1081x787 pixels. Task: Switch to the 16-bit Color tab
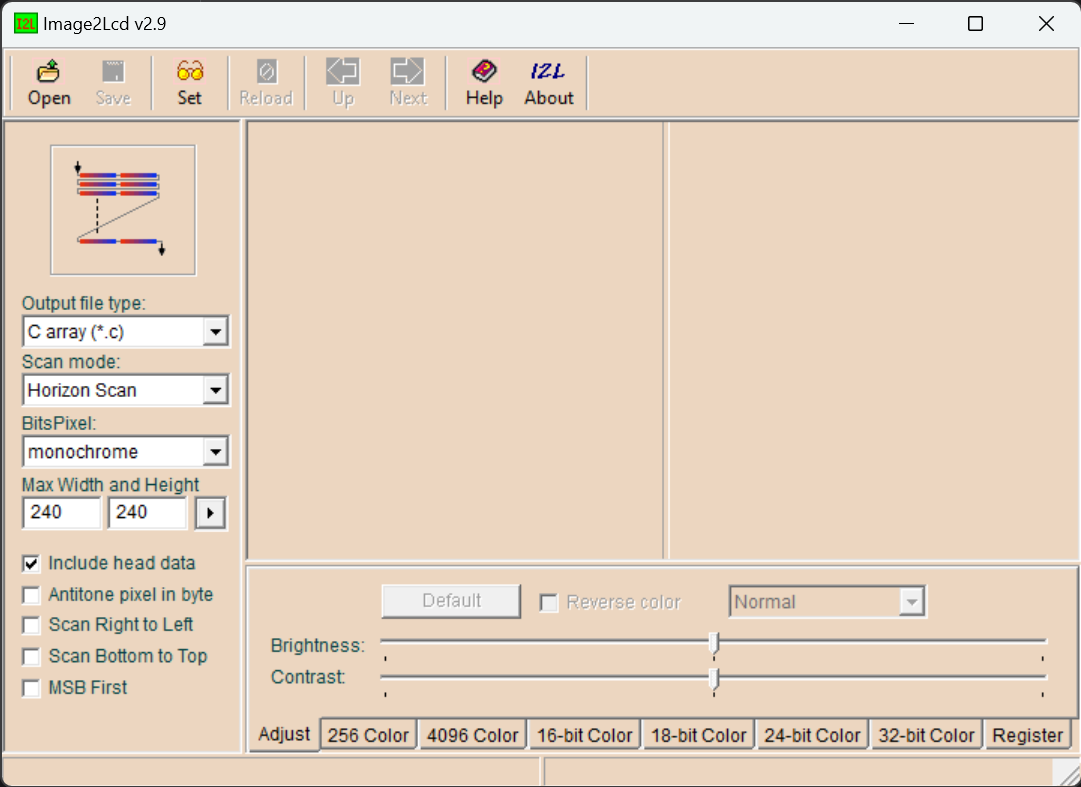[585, 735]
